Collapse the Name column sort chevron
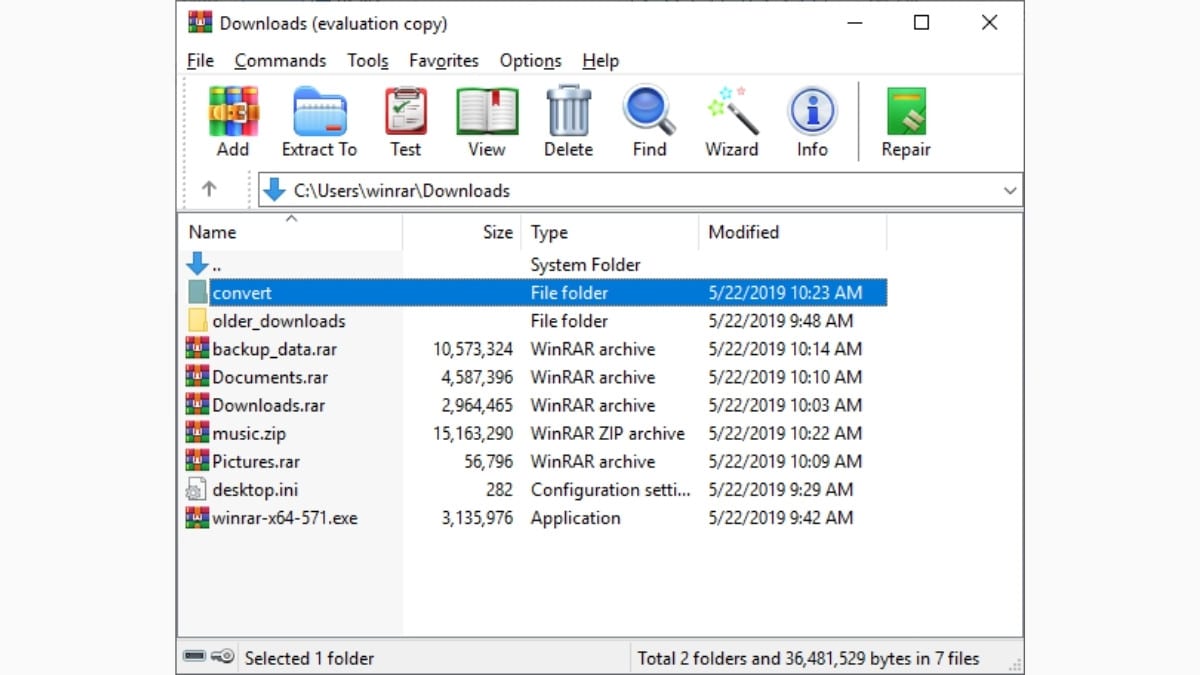This screenshot has height=675, width=1200. point(291,217)
